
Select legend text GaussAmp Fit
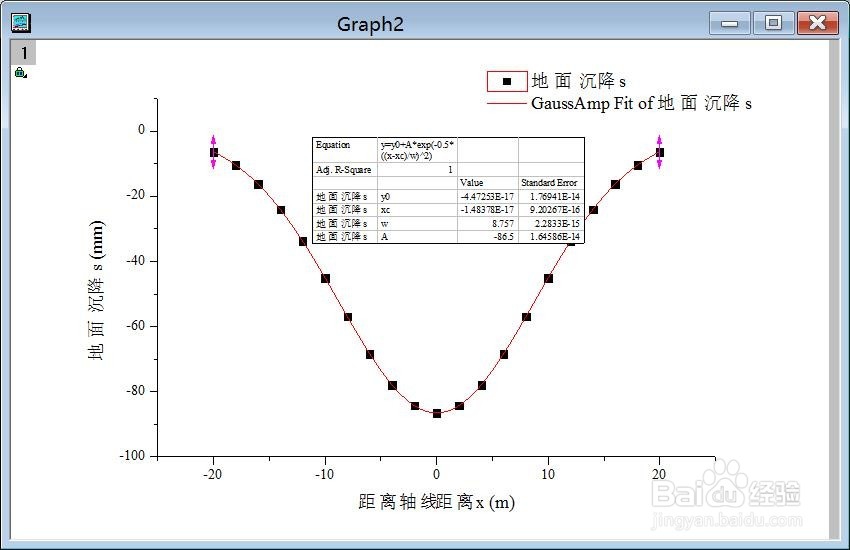tap(582, 103)
